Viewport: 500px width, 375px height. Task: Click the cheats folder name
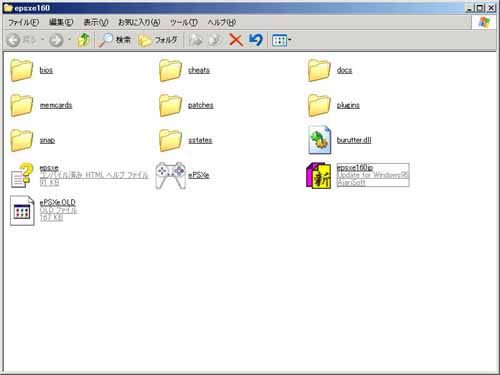pos(199,70)
